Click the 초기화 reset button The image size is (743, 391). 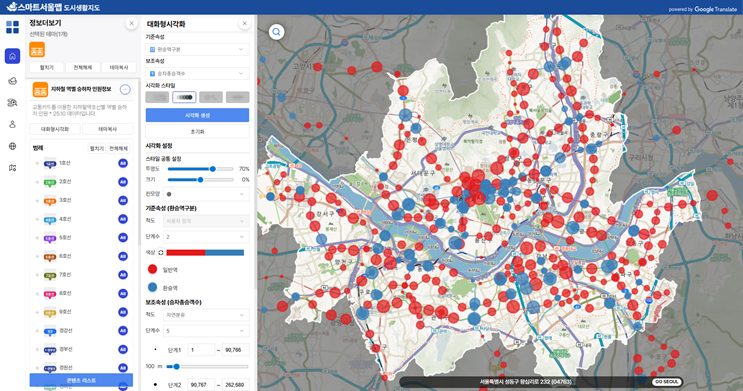[x=197, y=132]
